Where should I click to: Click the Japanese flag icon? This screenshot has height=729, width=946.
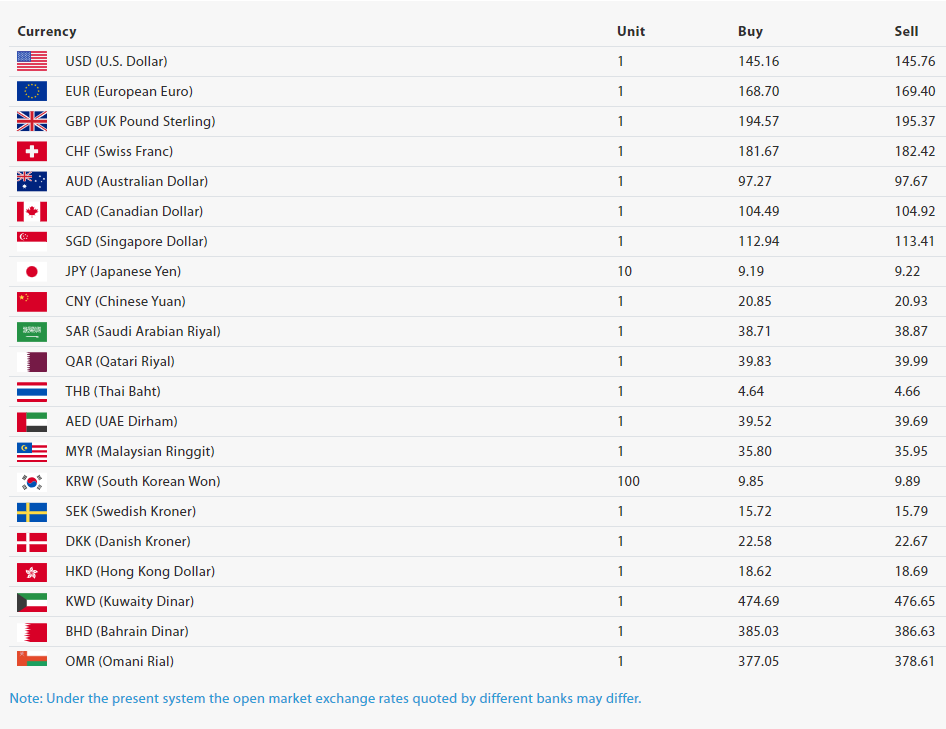pyautogui.click(x=32, y=271)
